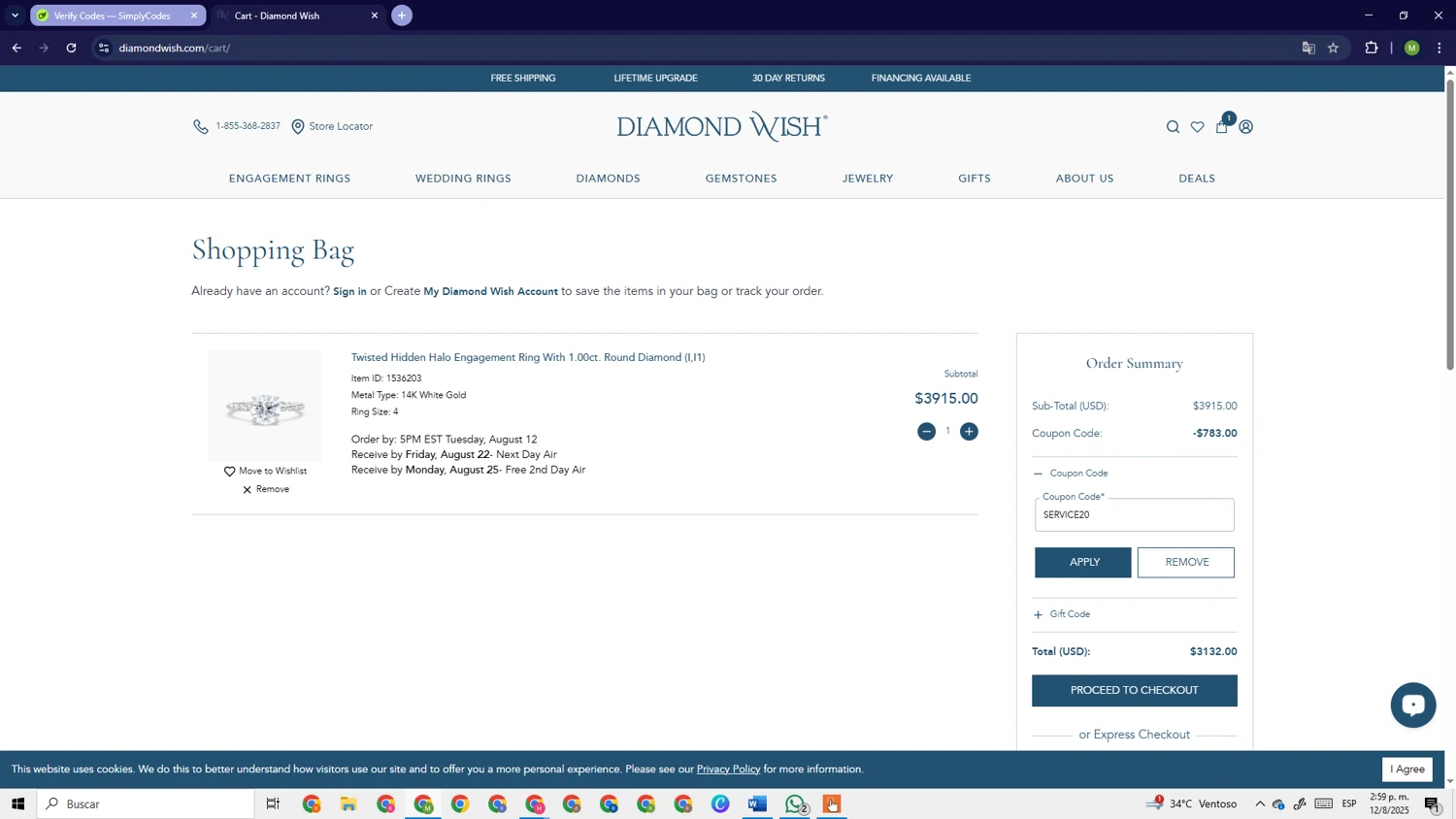
Task: Open the Twisted Hidden Halo Engagement Ring title link
Action: coord(528,358)
